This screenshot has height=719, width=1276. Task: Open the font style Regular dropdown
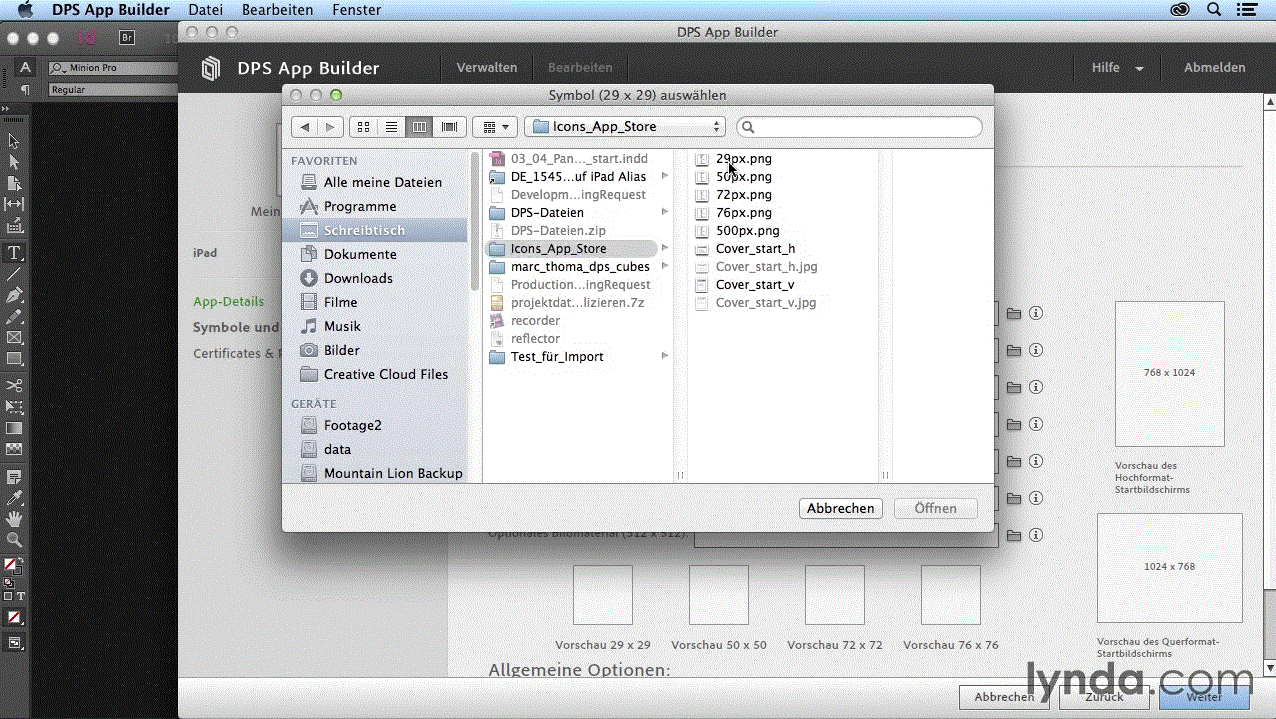point(112,90)
